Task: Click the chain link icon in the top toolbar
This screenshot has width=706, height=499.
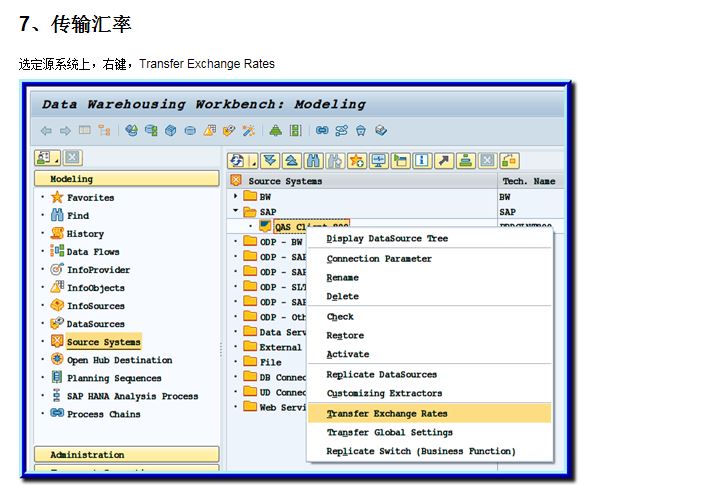Action: click(322, 131)
